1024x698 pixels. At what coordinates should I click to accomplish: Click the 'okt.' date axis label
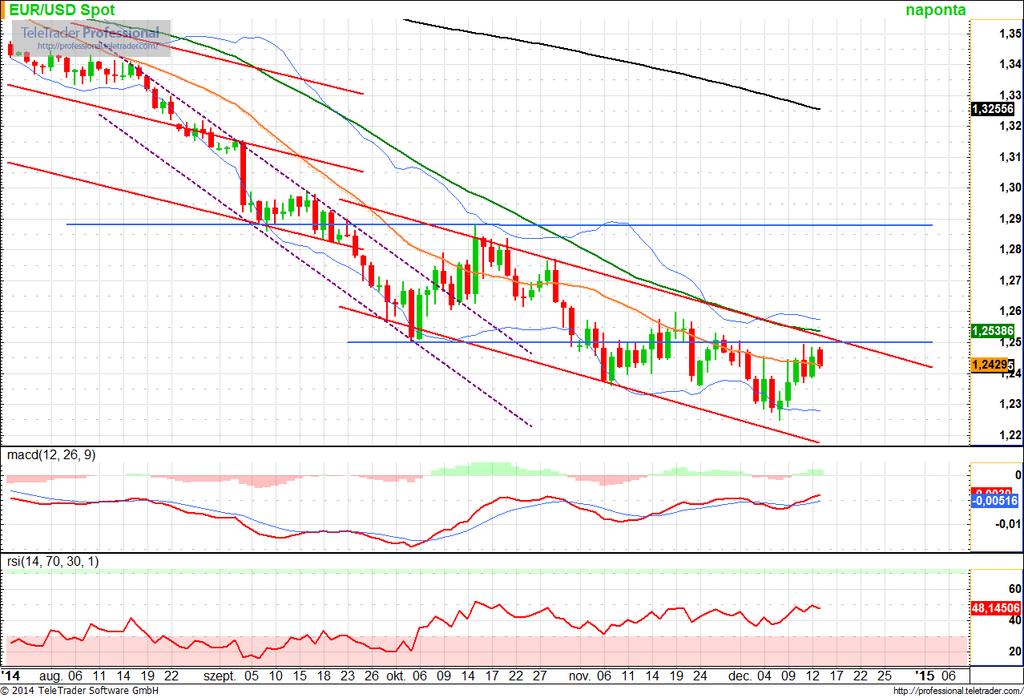[x=396, y=676]
